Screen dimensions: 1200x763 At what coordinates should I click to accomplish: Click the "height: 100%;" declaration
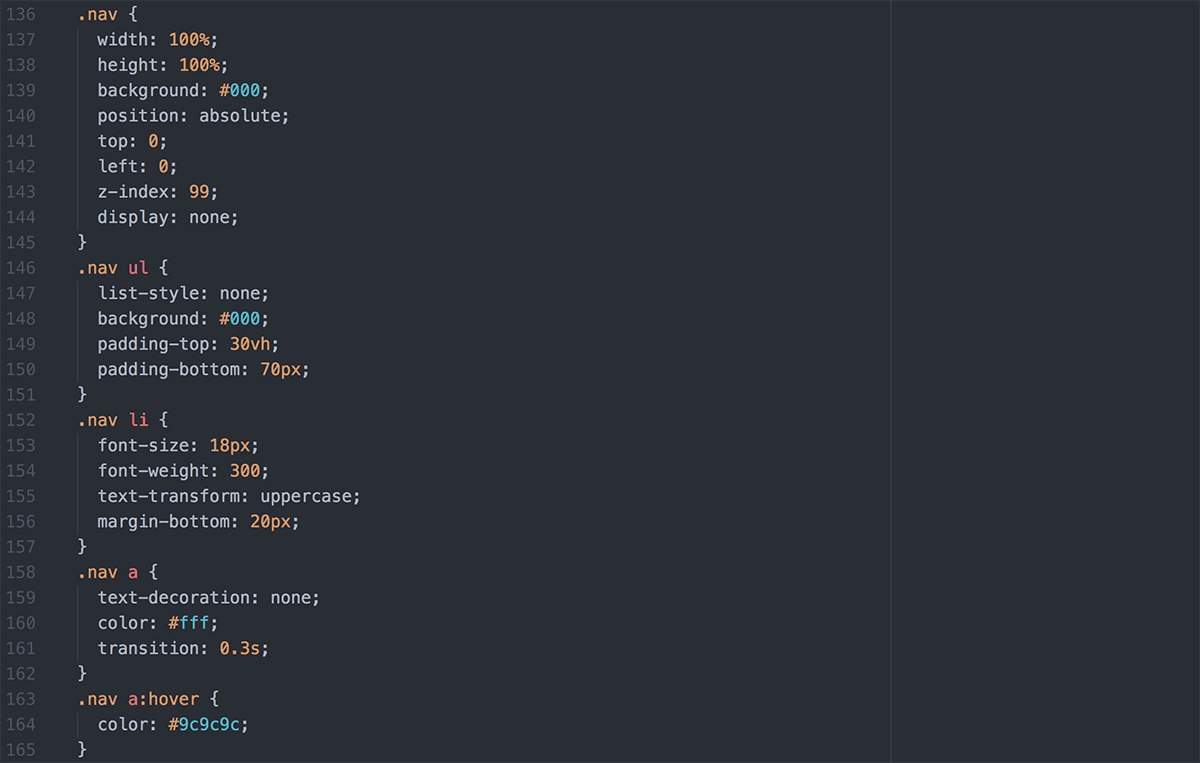point(163,65)
